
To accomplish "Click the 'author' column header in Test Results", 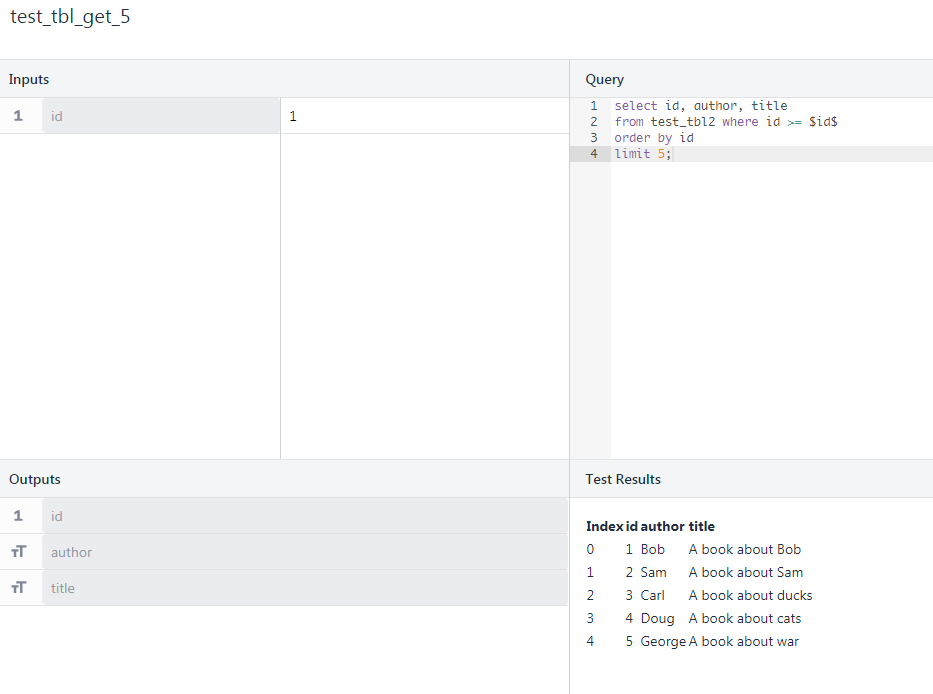I will (x=662, y=526).
